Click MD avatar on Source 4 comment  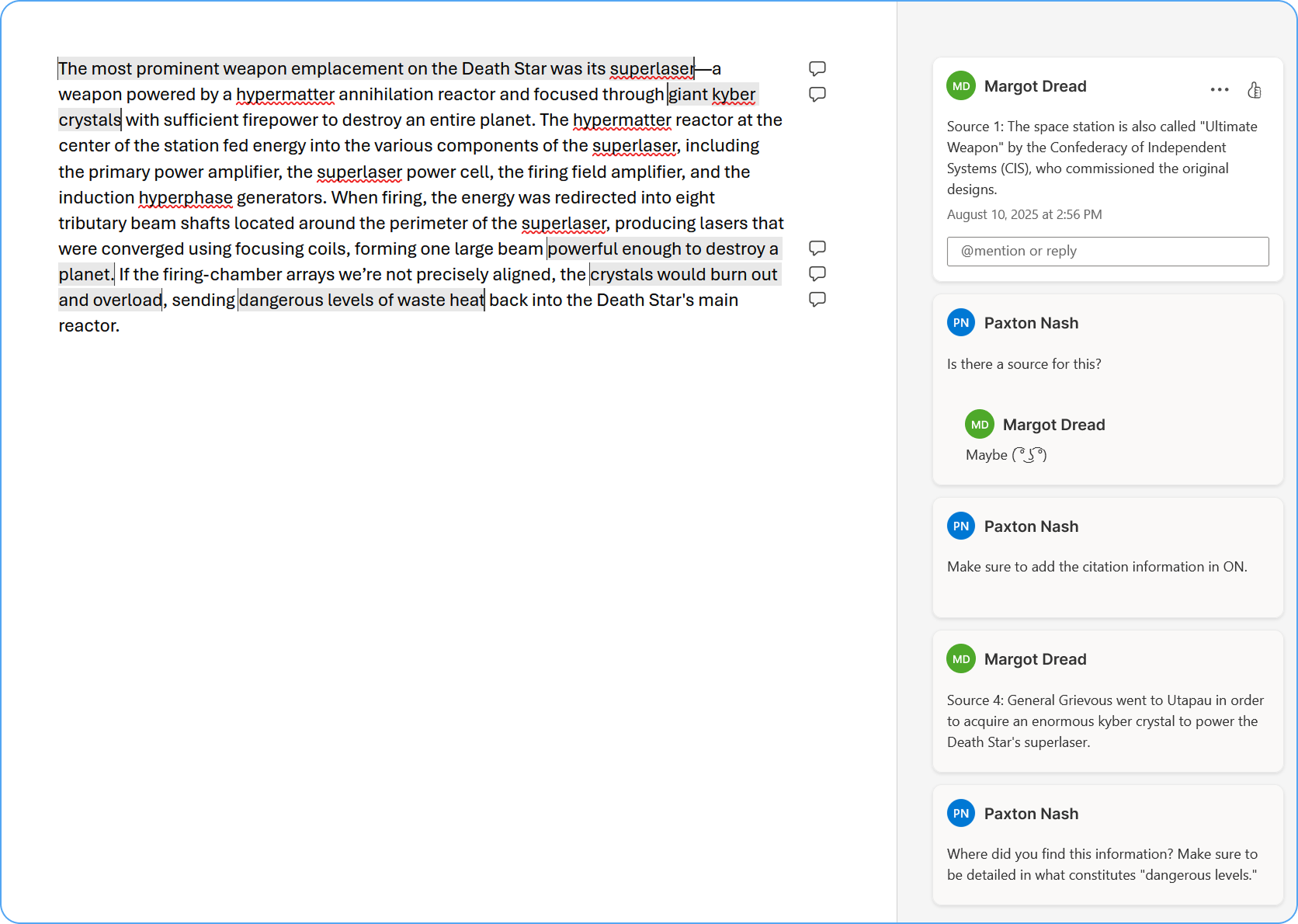coord(961,659)
